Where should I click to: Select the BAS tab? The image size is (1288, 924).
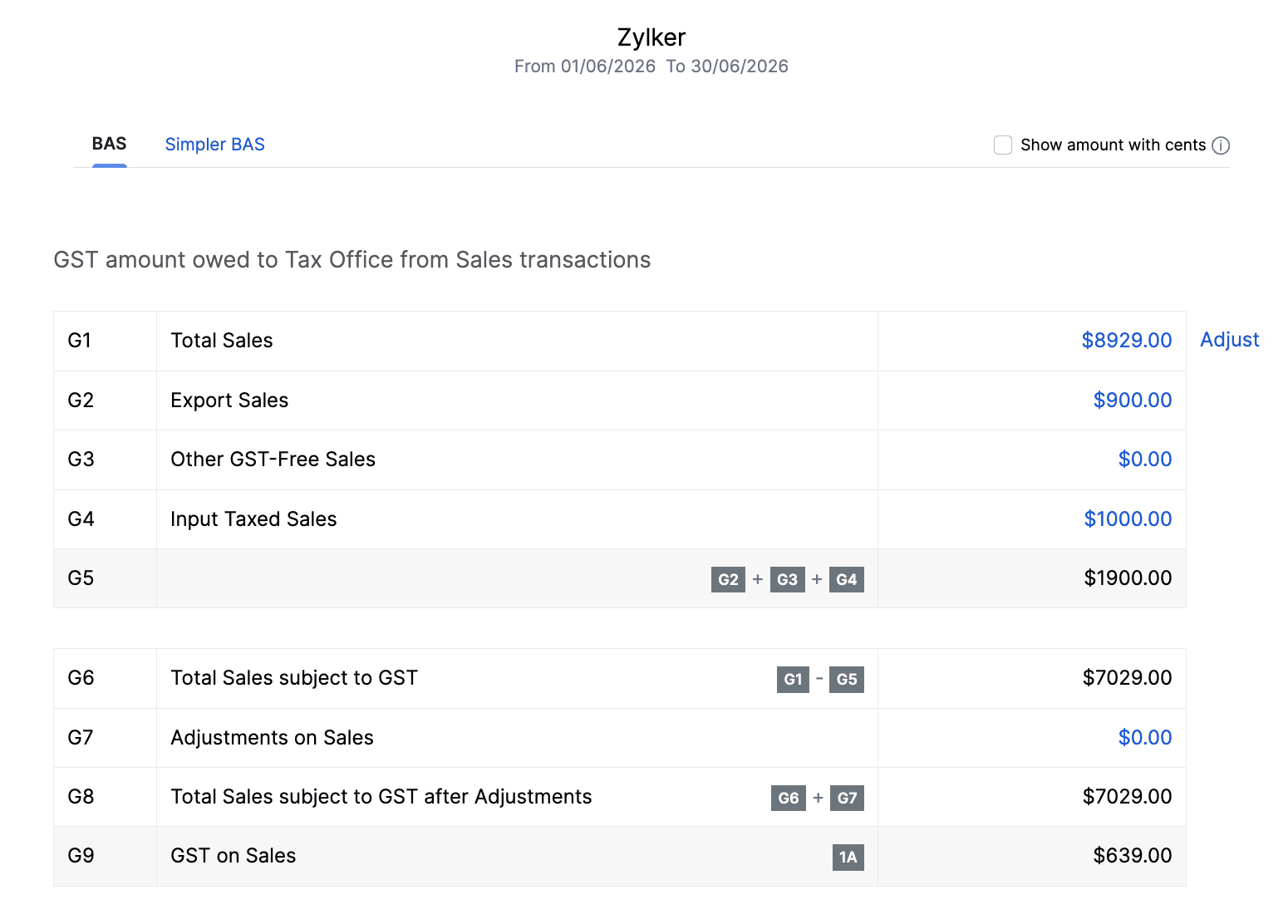(x=109, y=144)
